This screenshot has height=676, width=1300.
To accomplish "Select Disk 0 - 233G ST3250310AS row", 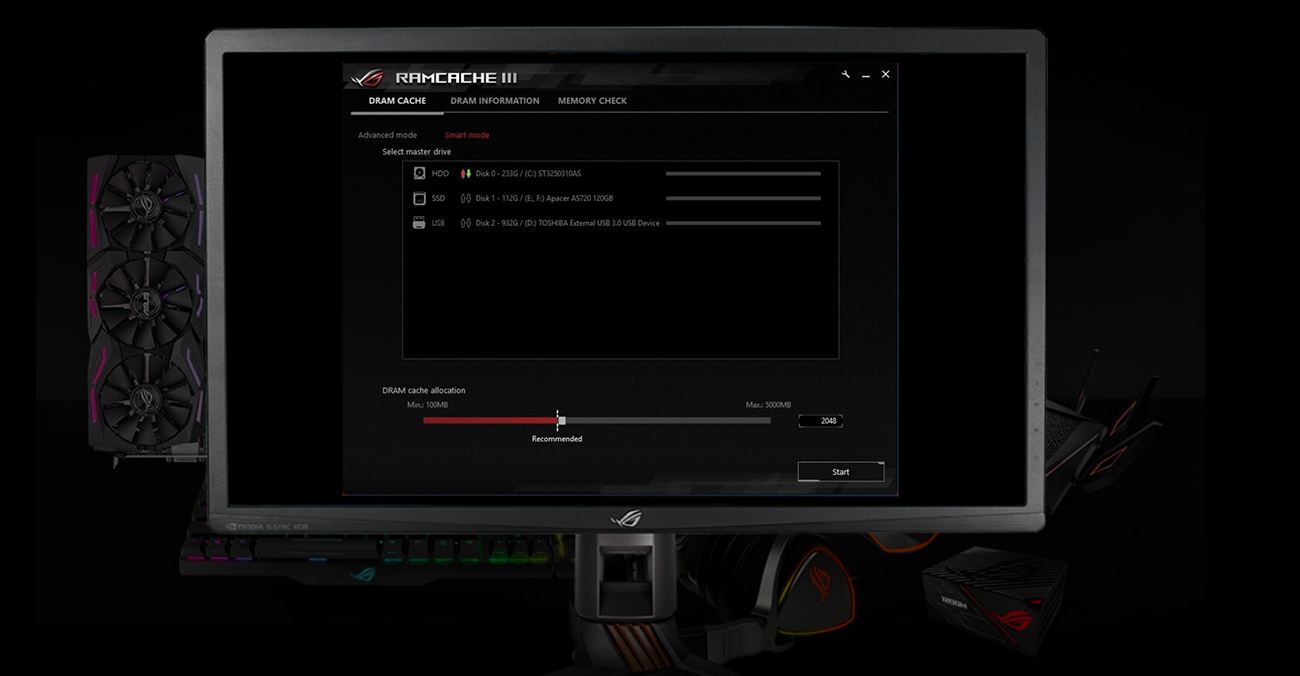I will pos(617,174).
